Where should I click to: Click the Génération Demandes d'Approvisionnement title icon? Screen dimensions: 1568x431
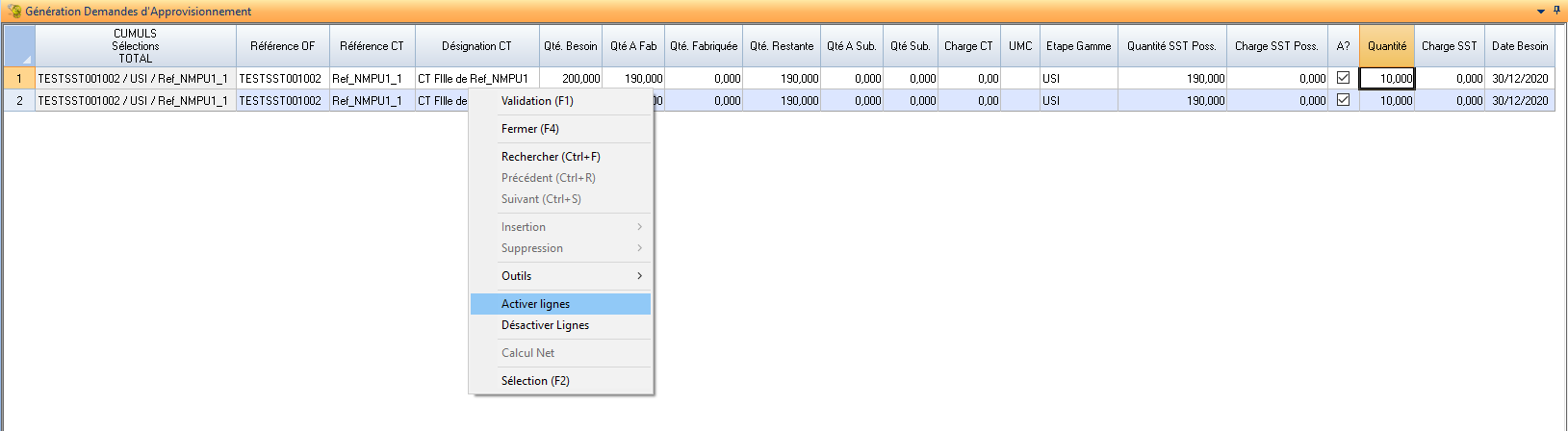click(x=13, y=12)
